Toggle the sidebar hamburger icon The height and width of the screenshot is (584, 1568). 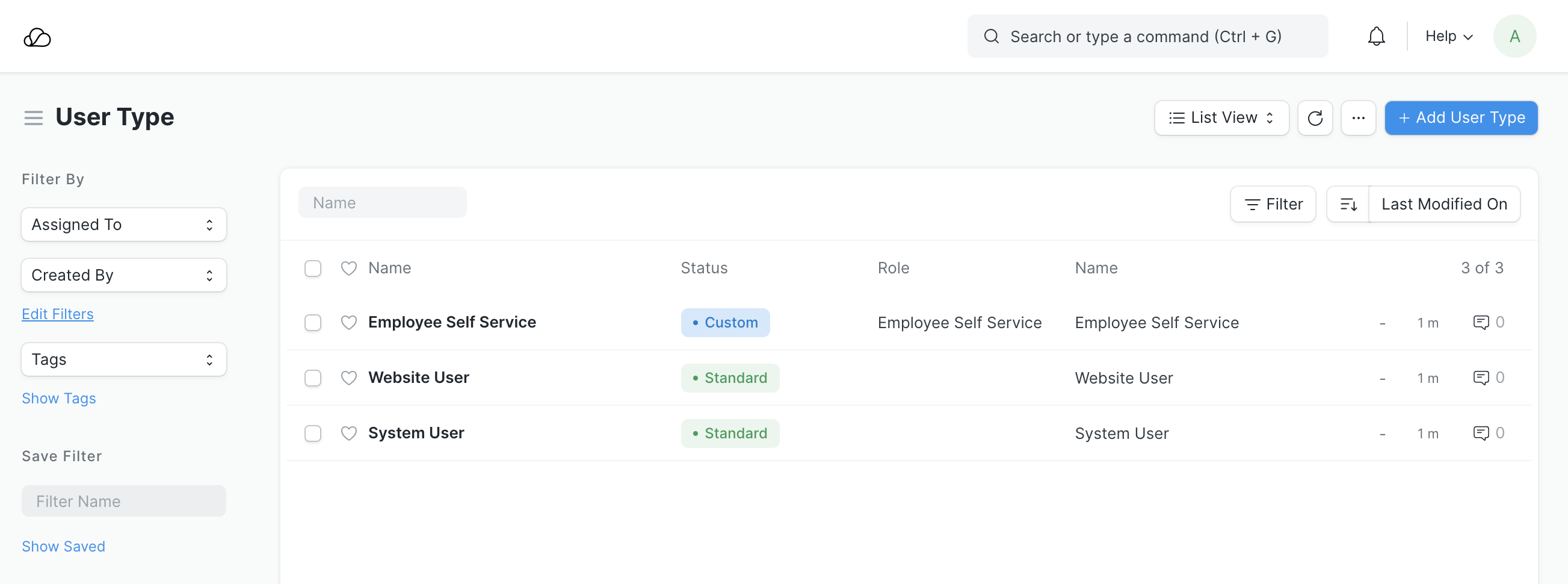pyautogui.click(x=34, y=117)
